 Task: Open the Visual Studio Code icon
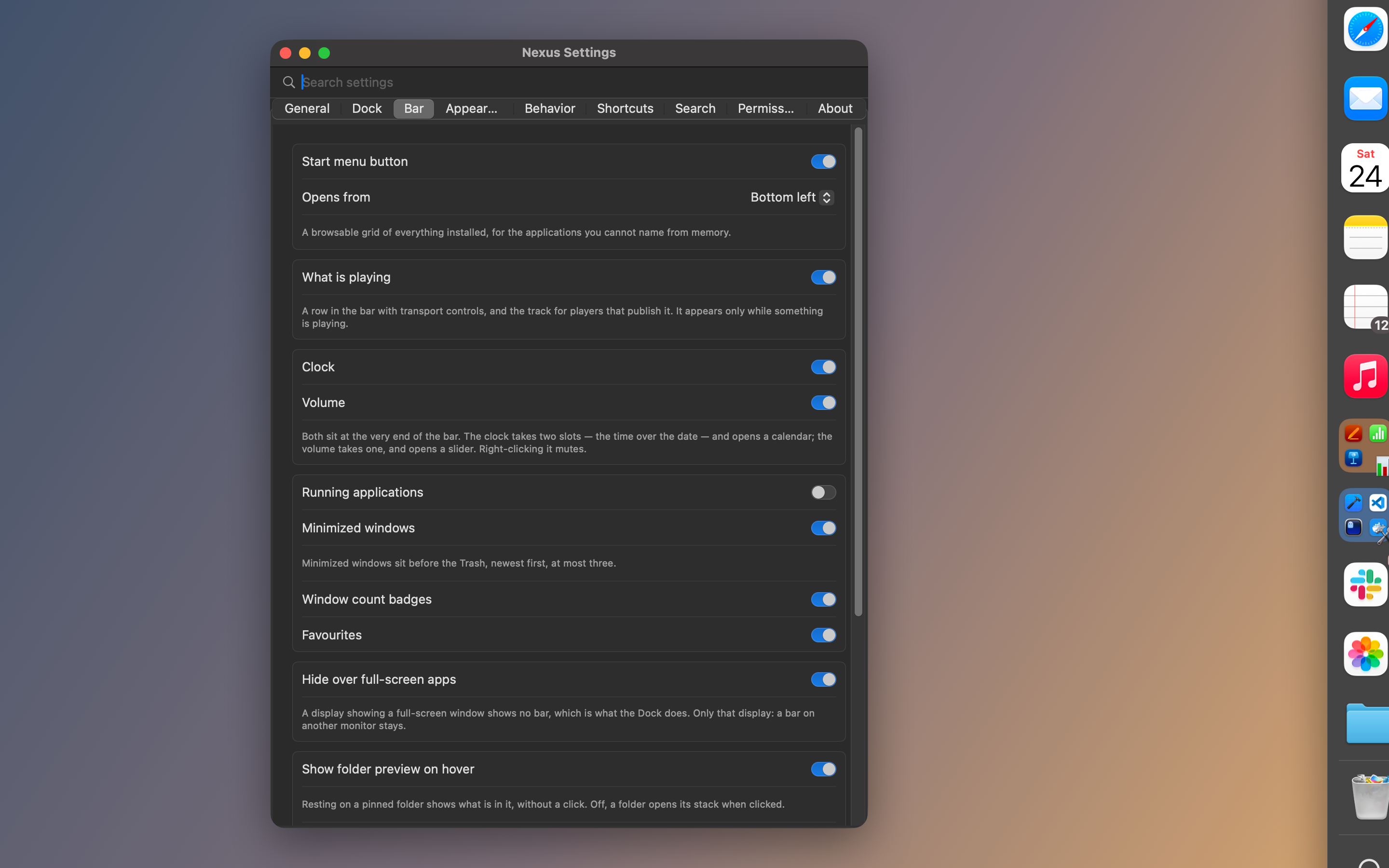click(x=1378, y=503)
